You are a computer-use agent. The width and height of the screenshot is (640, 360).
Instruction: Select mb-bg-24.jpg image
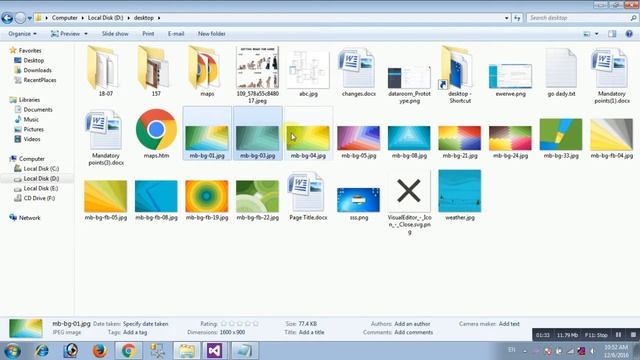[510, 141]
